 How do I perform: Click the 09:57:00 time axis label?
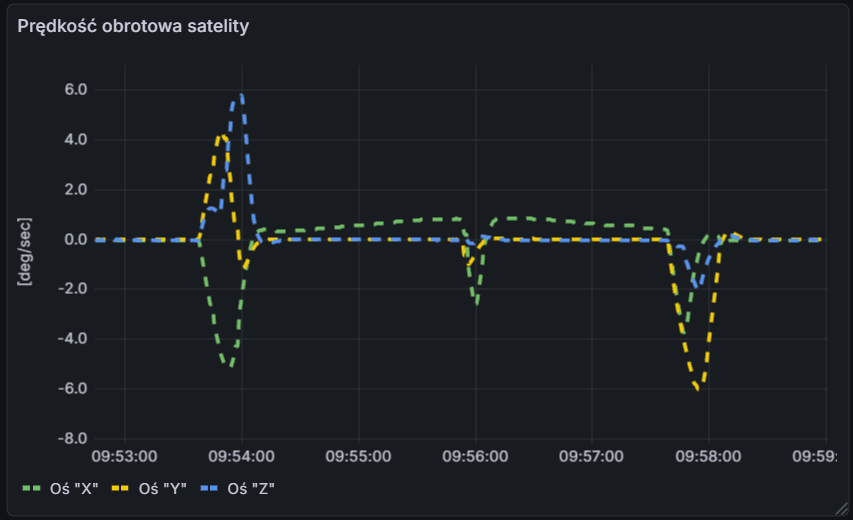[x=592, y=456]
